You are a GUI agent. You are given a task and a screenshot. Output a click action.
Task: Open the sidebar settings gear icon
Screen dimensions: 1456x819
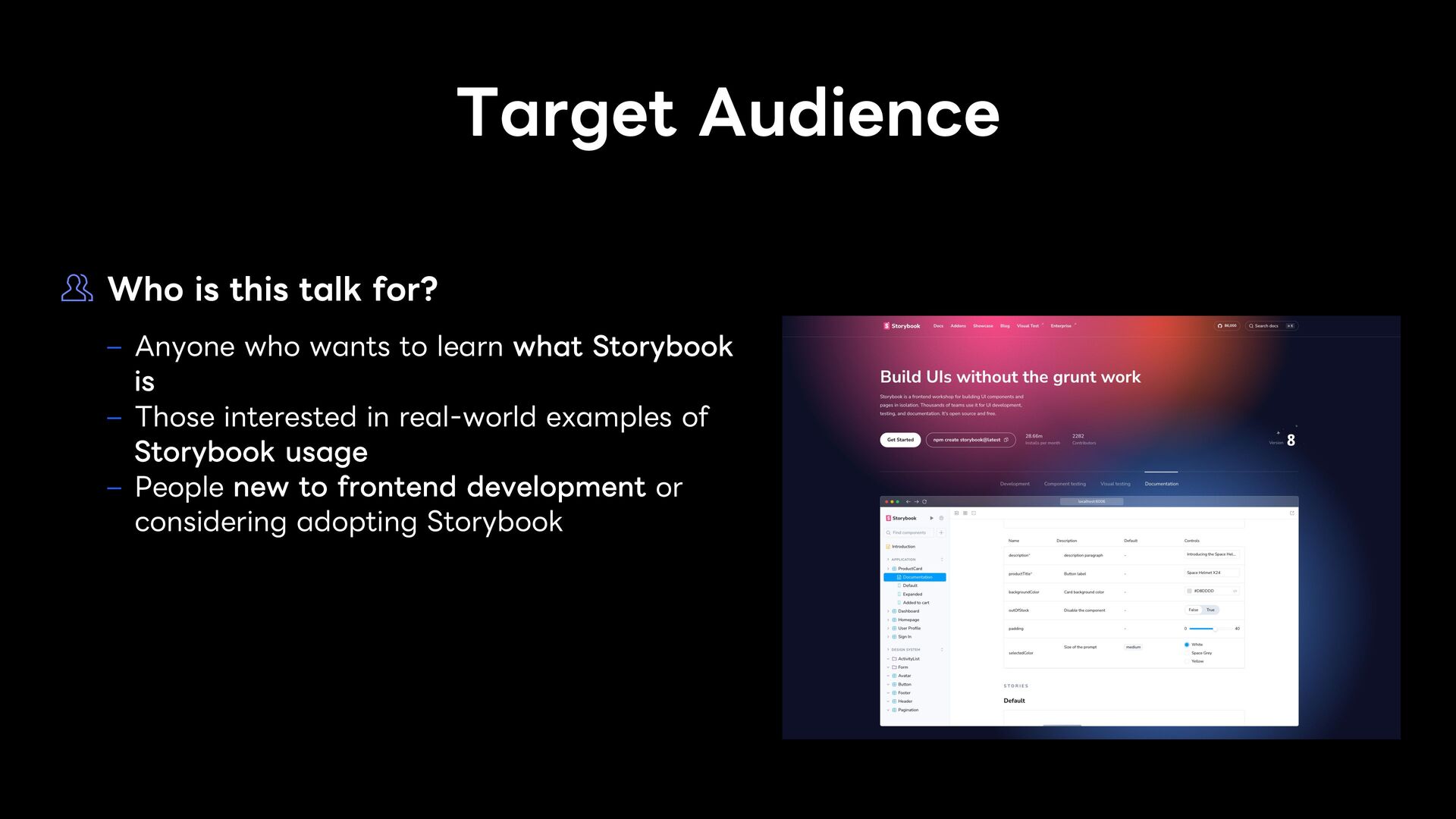tap(941, 518)
